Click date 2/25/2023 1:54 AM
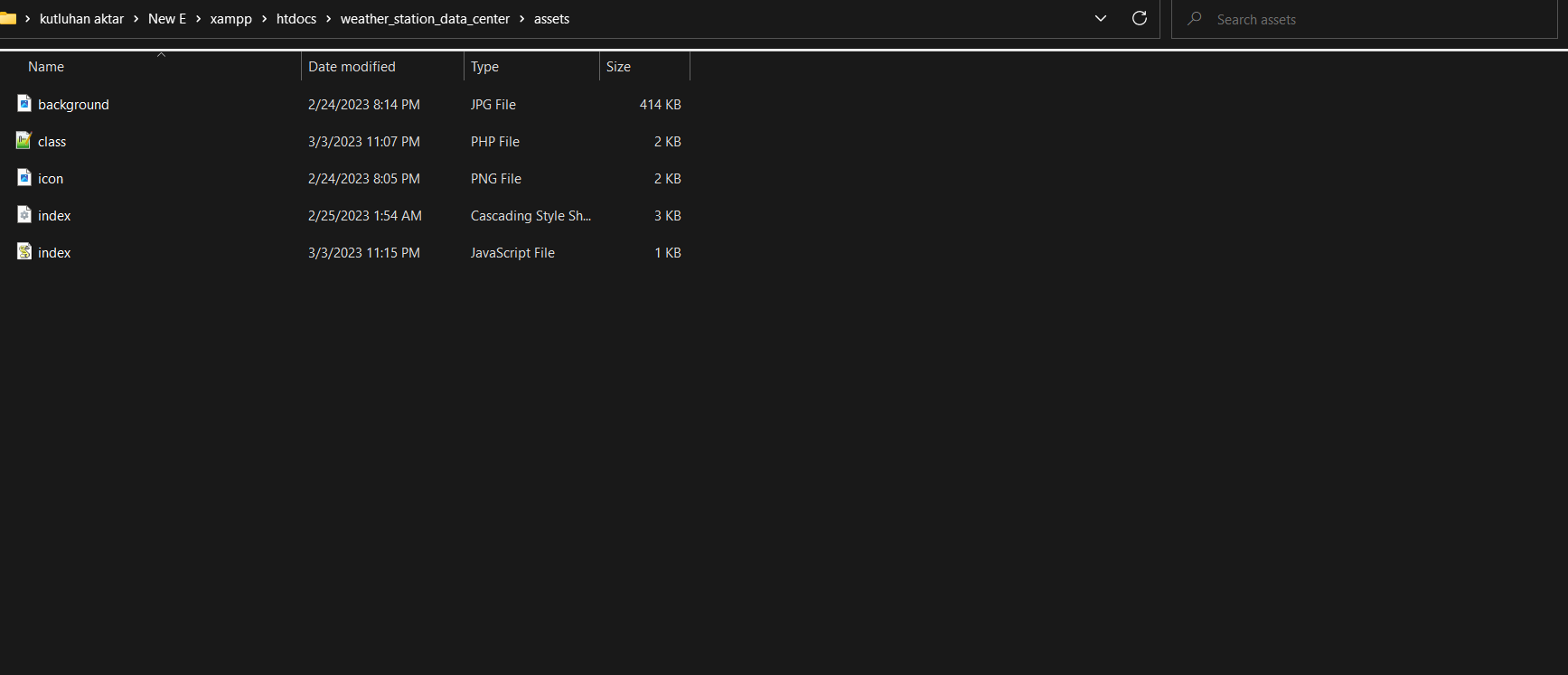Image resolution: width=1568 pixels, height=675 pixels. pyautogui.click(x=365, y=216)
